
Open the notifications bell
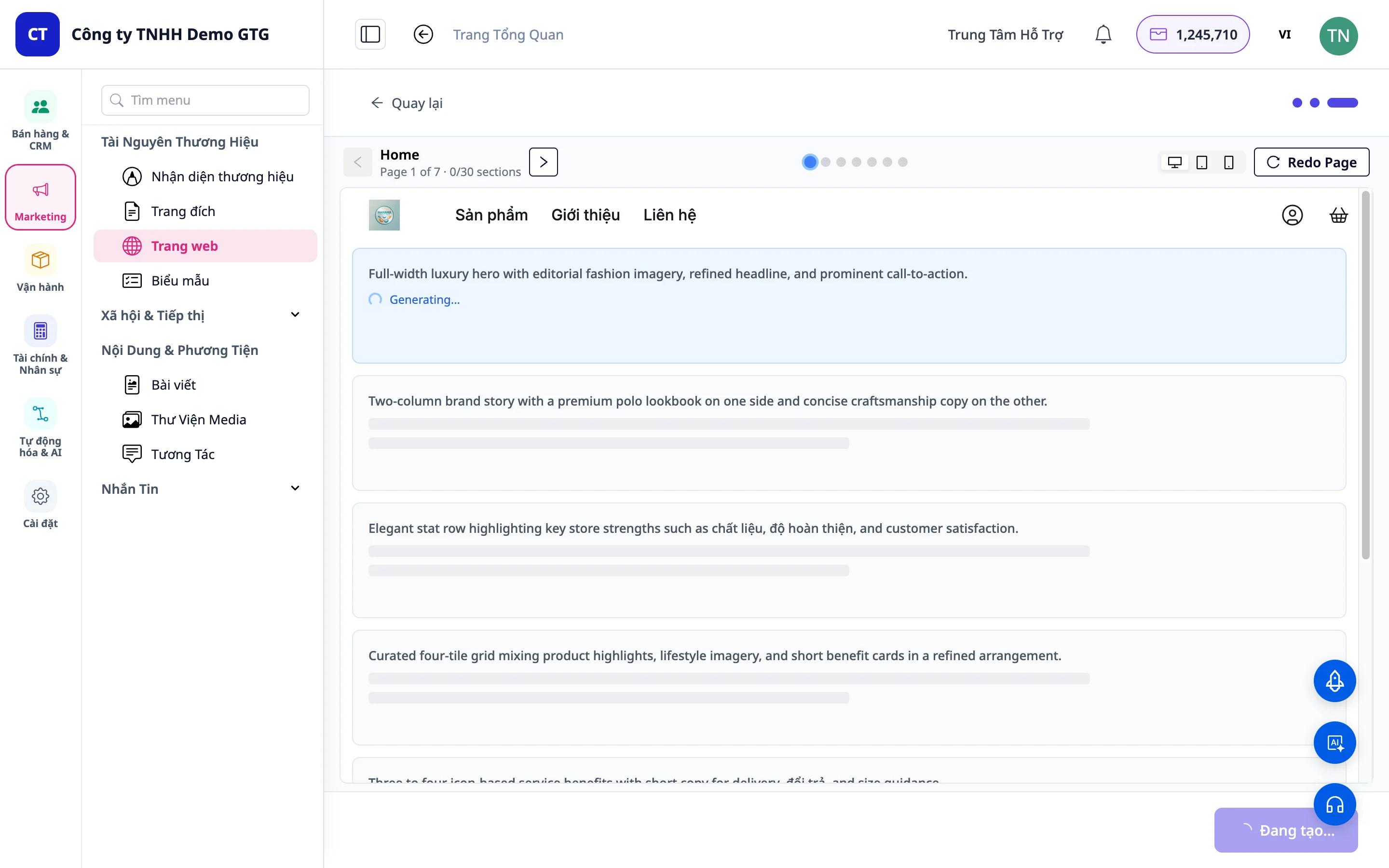1103,34
